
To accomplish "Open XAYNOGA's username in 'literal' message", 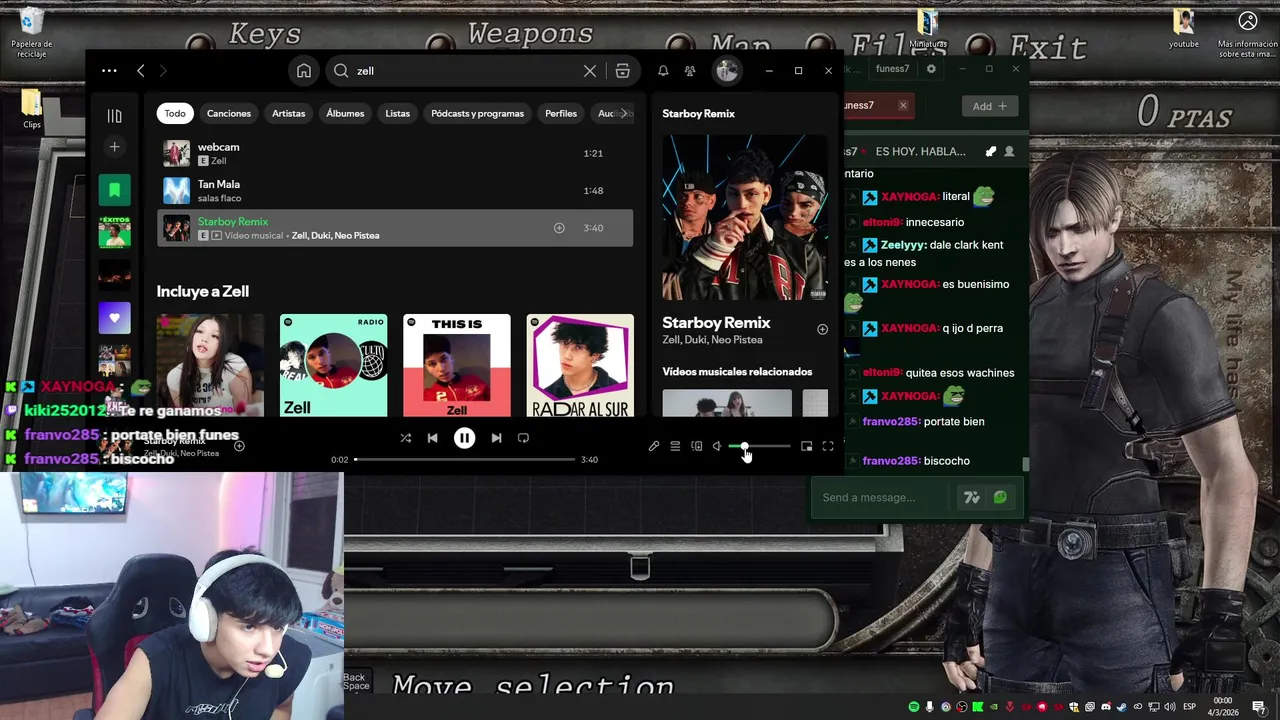I will click(x=909, y=197).
